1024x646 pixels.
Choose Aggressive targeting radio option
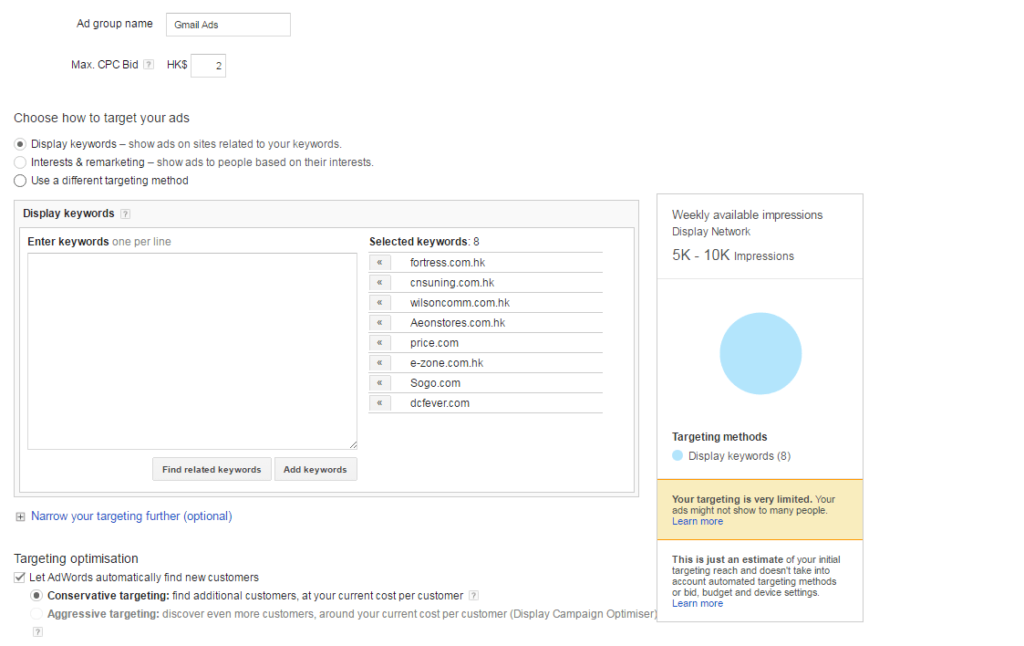[x=37, y=614]
